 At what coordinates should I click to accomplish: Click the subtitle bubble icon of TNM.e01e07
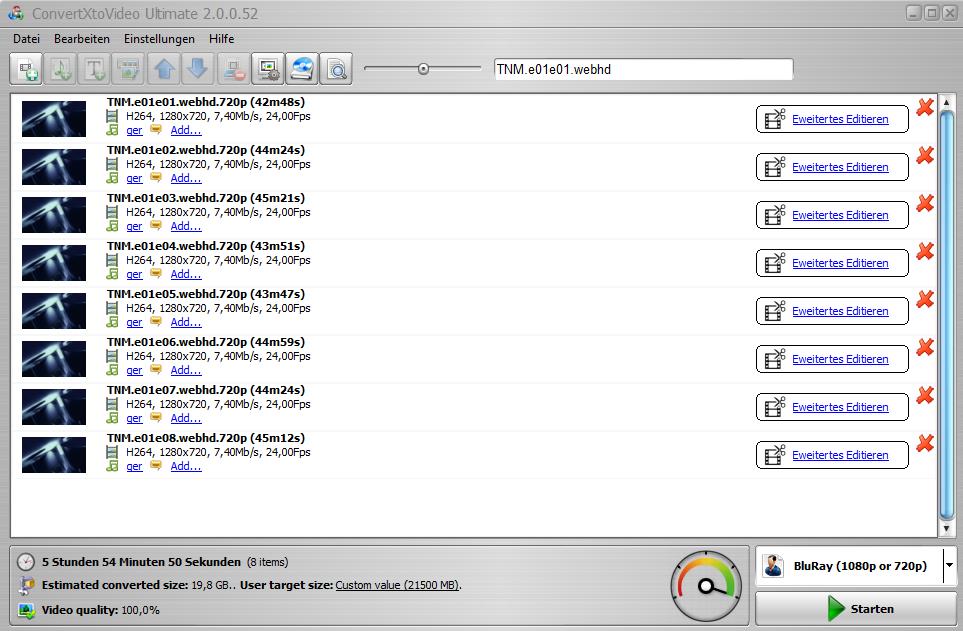click(156, 418)
